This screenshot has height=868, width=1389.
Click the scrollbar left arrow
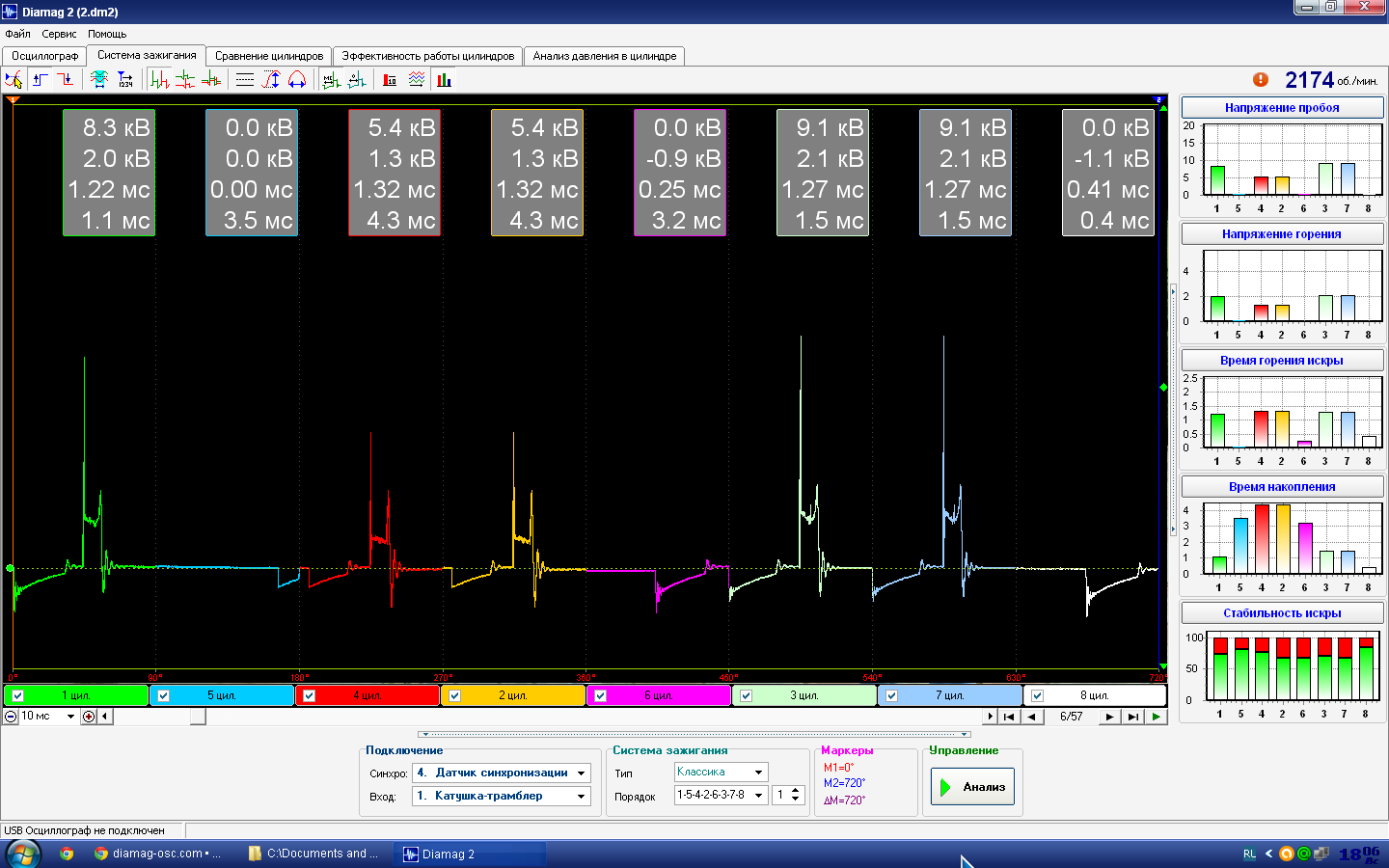pos(104,717)
